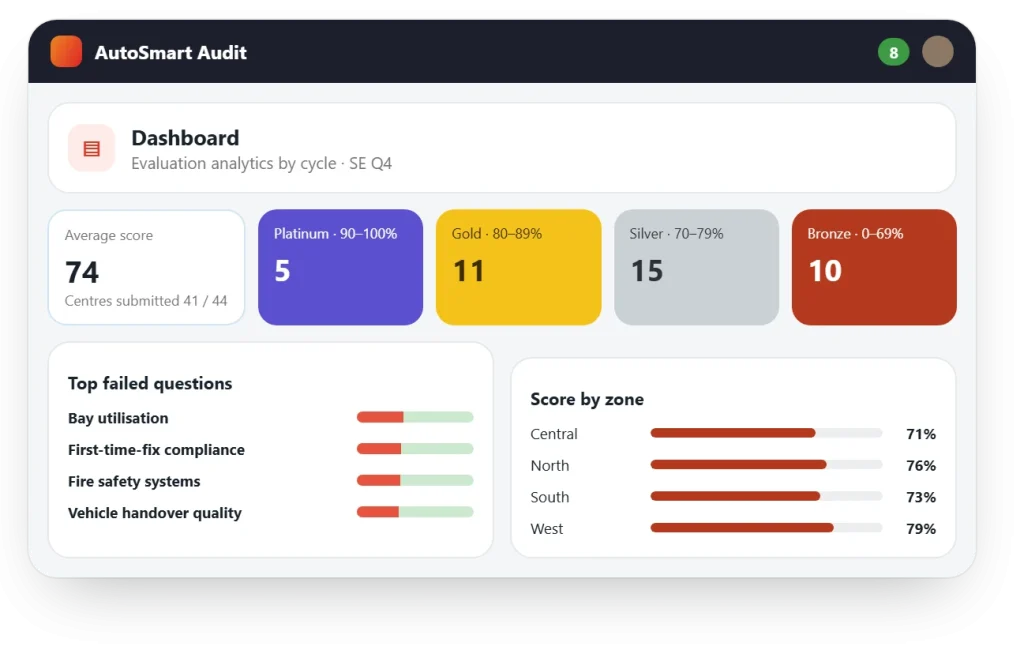Select the West zone label
The image size is (1024, 654).
547,529
